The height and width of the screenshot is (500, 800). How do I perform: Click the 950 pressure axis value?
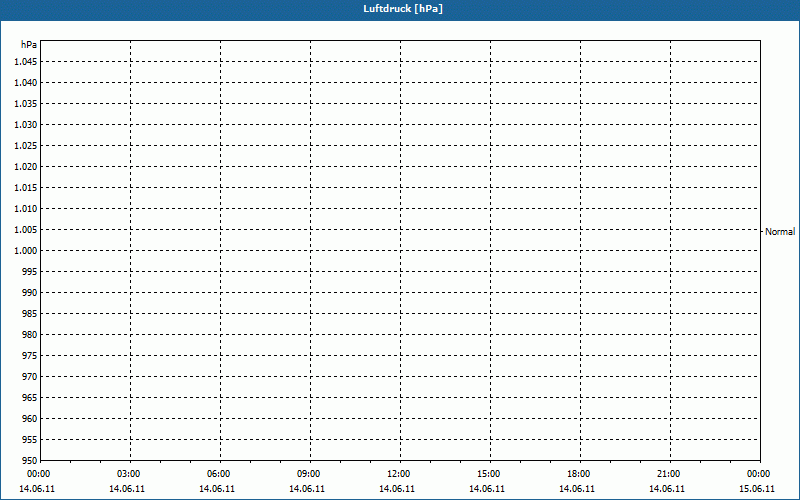(28, 460)
